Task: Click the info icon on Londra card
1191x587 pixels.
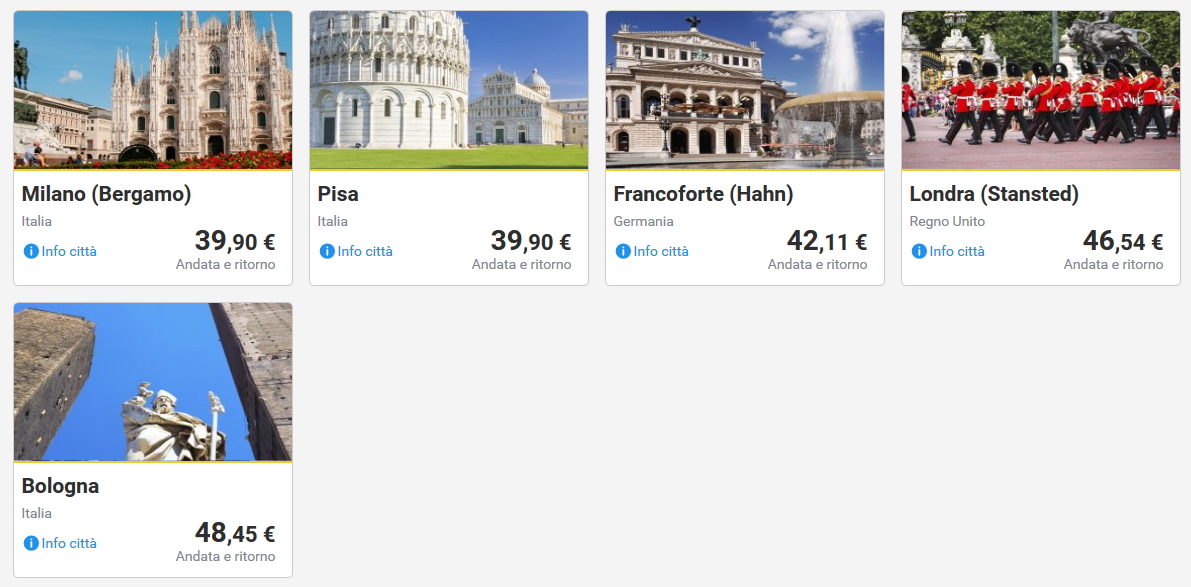Action: click(x=919, y=251)
